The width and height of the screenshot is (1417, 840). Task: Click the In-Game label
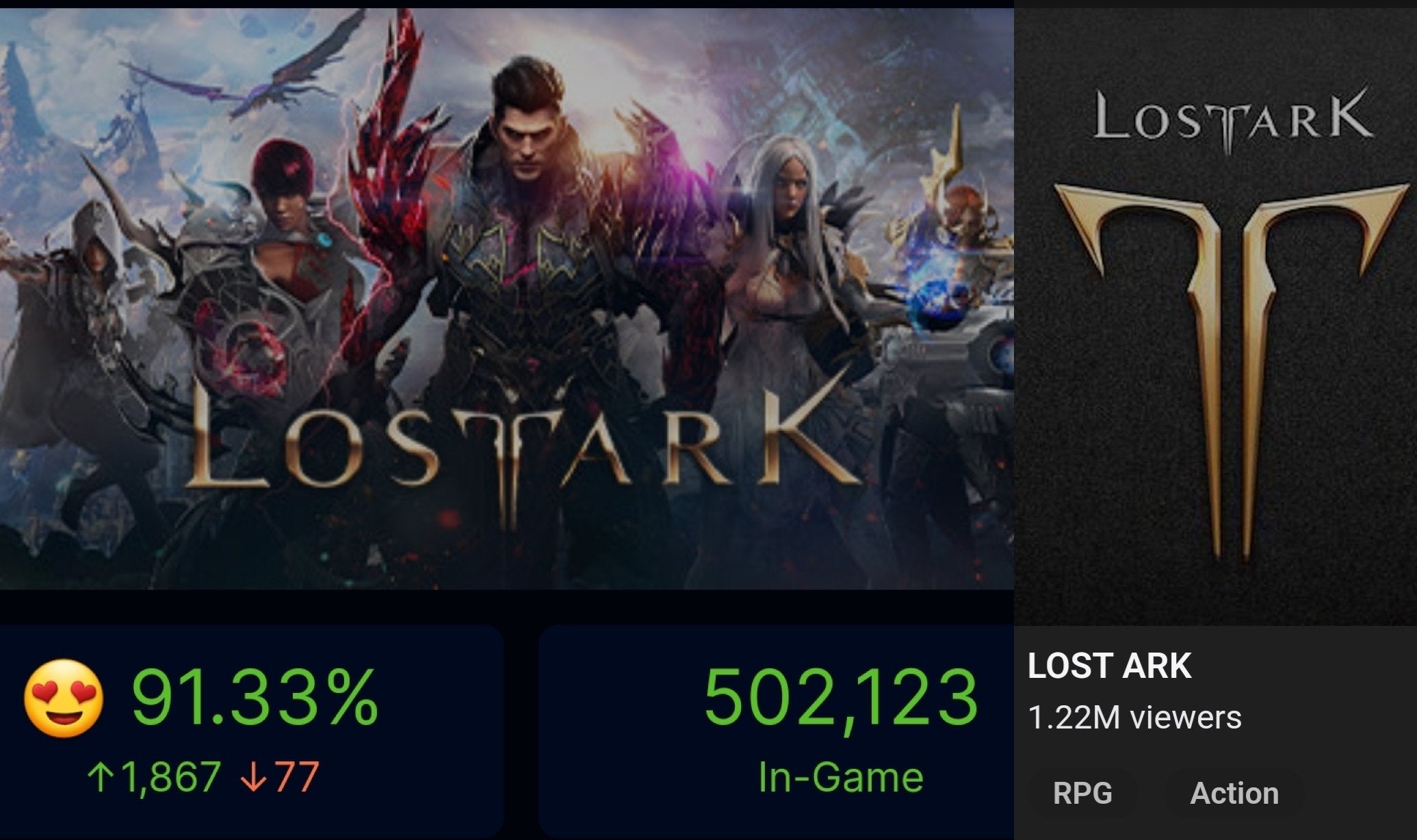click(x=841, y=778)
